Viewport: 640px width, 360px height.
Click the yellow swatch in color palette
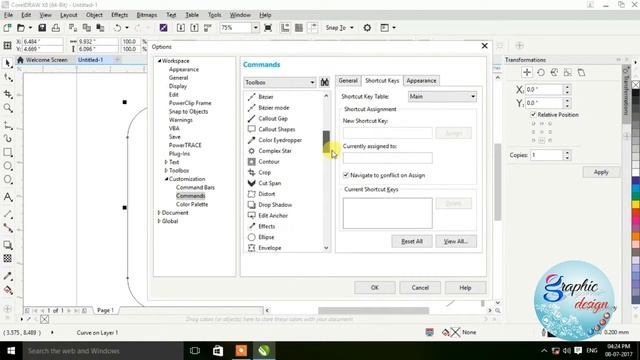pyautogui.click(x=636, y=204)
